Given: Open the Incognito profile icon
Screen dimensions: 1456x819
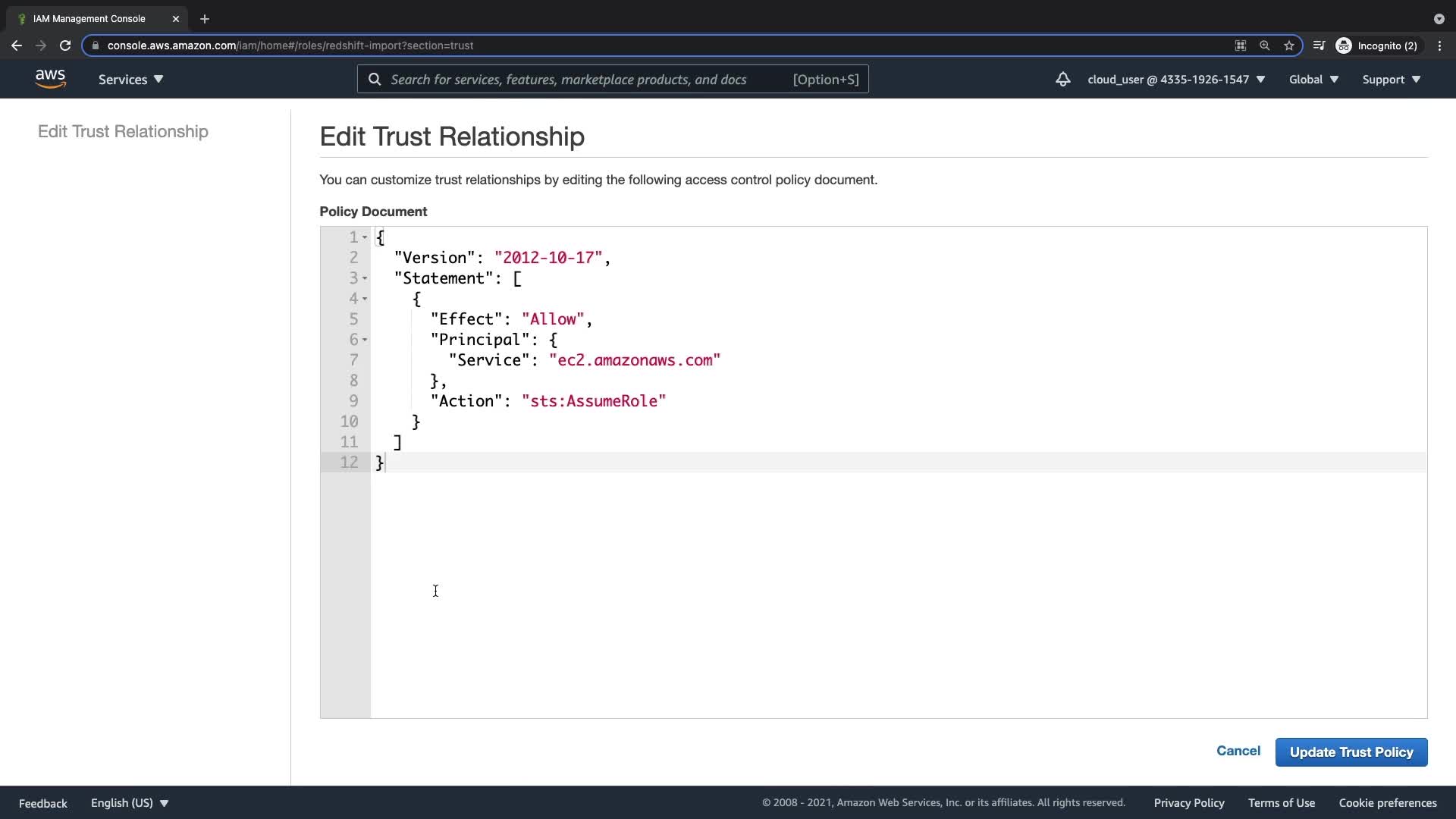Looking at the screenshot, I should 1344,45.
